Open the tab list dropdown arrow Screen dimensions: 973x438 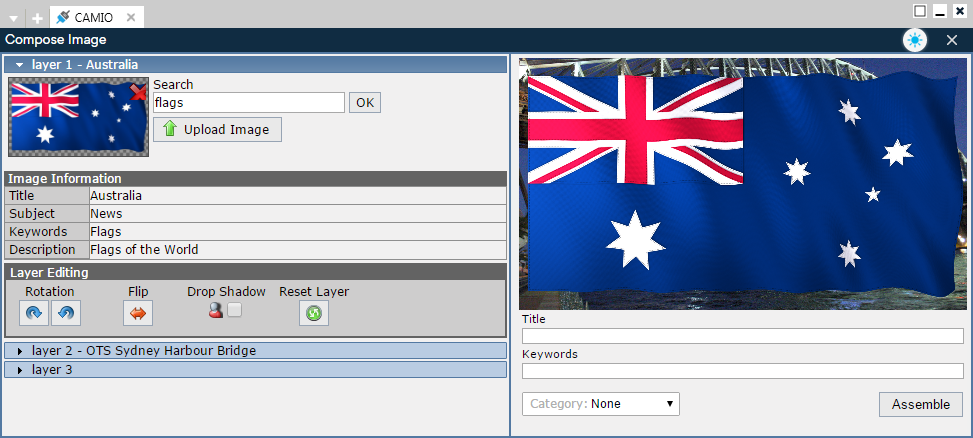pyautogui.click(x=14, y=18)
